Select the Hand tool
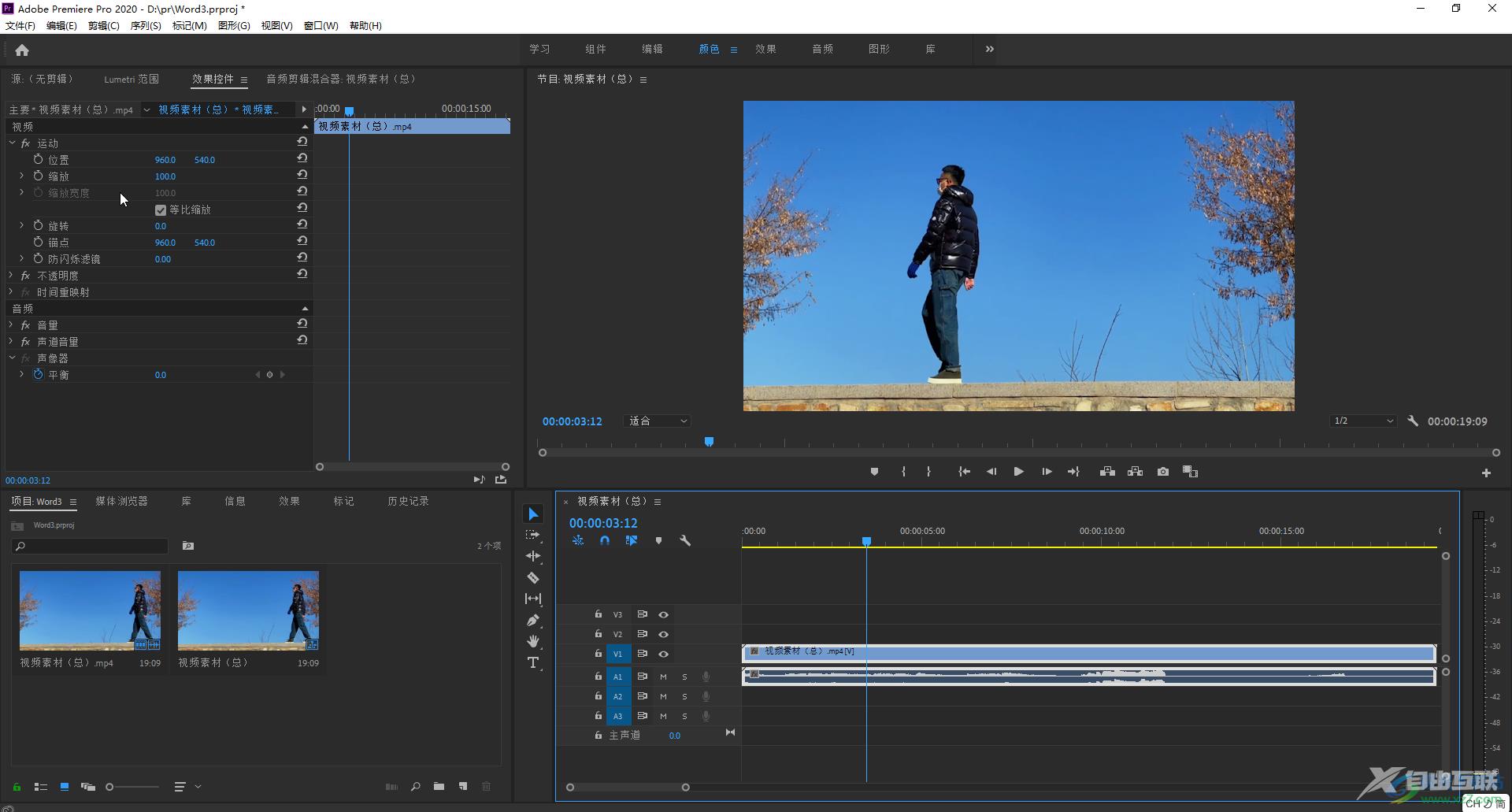 pyautogui.click(x=533, y=641)
